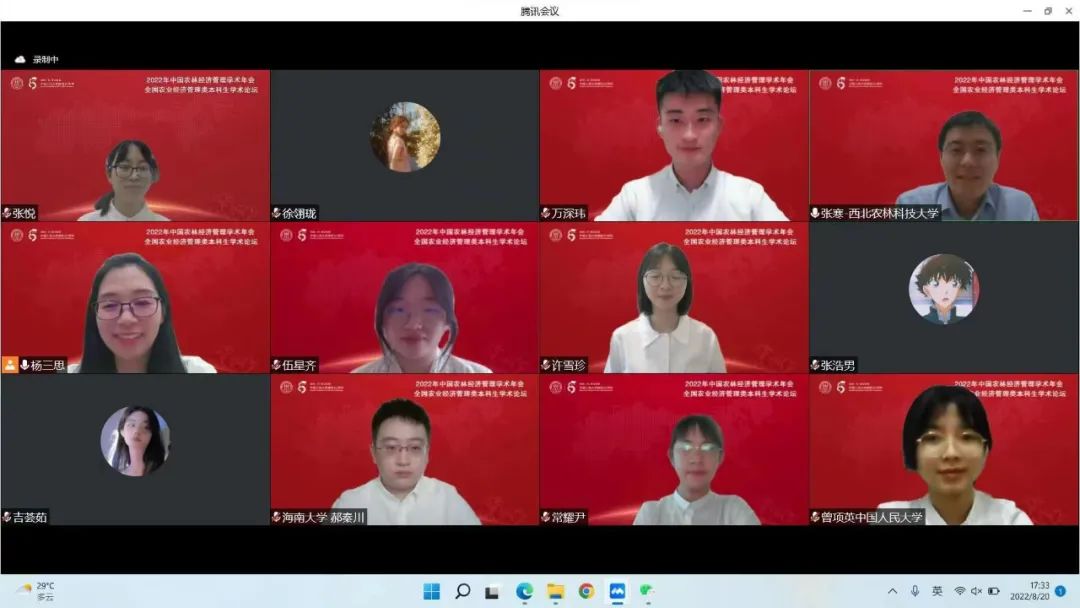Click the host badge icon beside 杨三思
The width and height of the screenshot is (1080, 608).
[10, 365]
